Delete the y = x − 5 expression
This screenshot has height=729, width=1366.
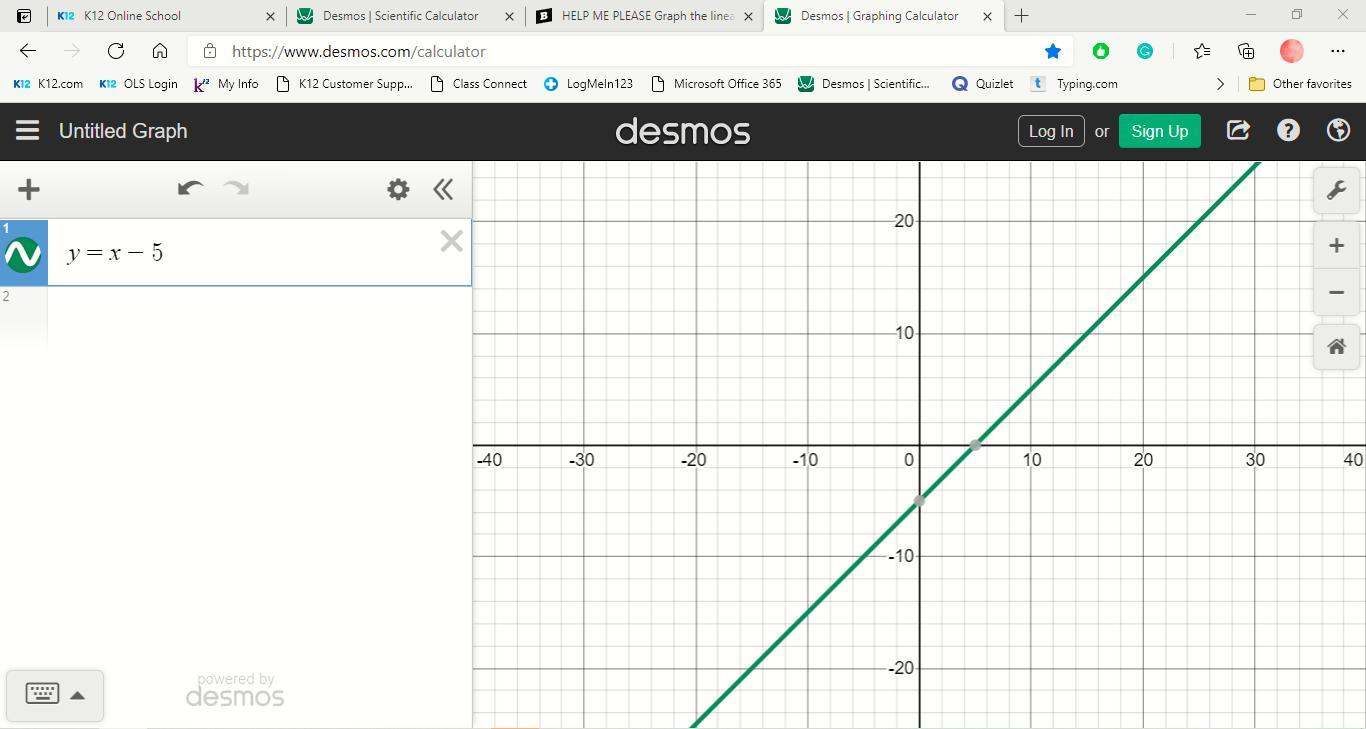pyautogui.click(x=451, y=241)
